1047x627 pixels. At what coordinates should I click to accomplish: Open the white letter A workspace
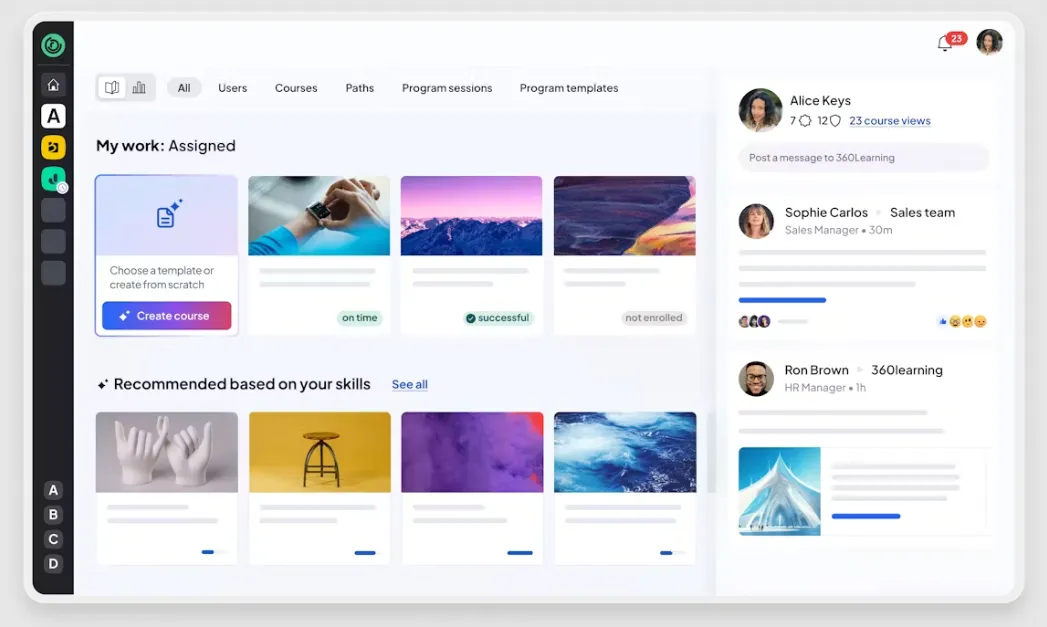(x=53, y=116)
